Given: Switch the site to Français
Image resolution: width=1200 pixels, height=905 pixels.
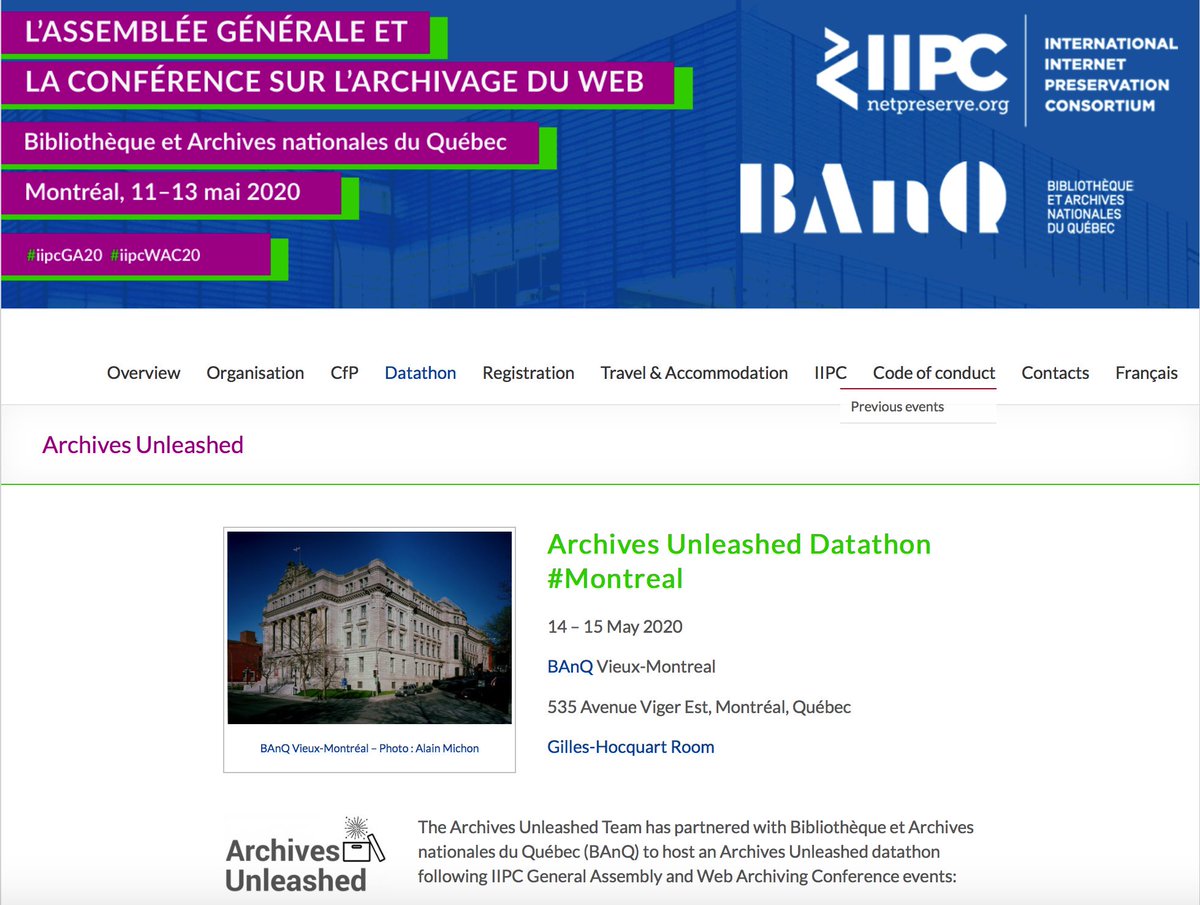Looking at the screenshot, I should click(x=1146, y=373).
